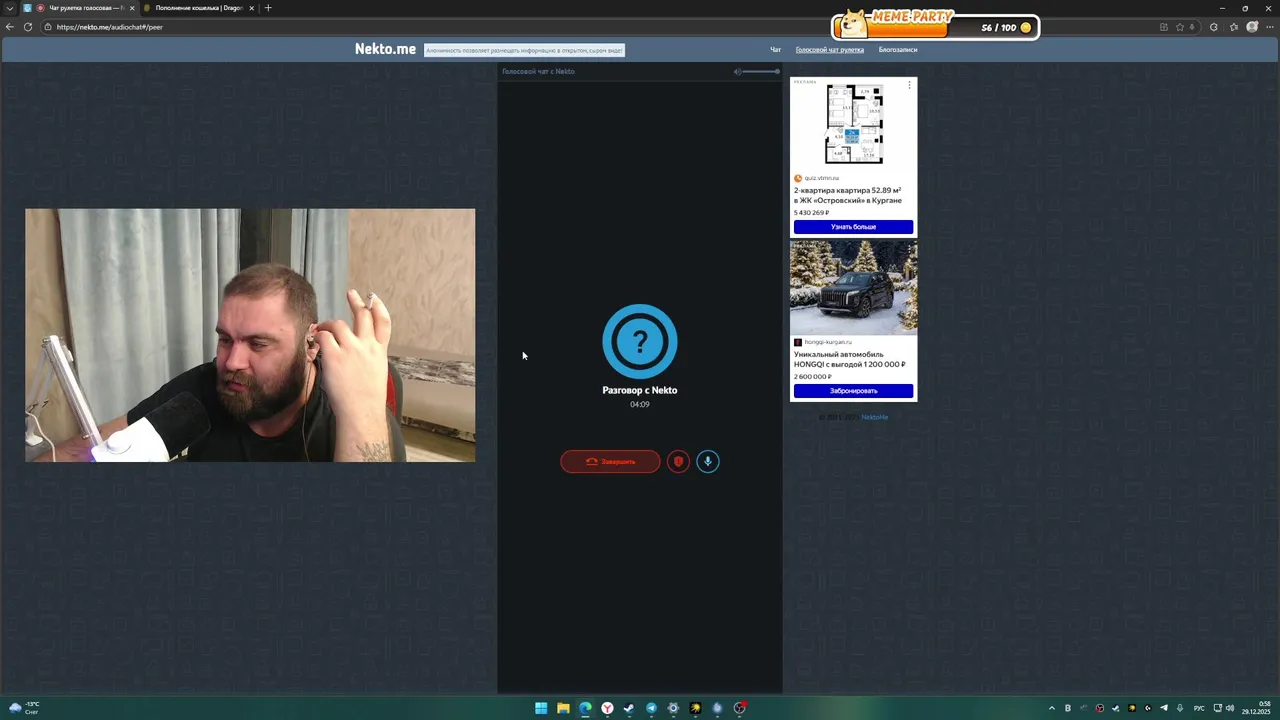Image resolution: width=1280 pixels, height=720 pixels.
Task: Click Забронировать ad button
Action: pyautogui.click(x=853, y=391)
